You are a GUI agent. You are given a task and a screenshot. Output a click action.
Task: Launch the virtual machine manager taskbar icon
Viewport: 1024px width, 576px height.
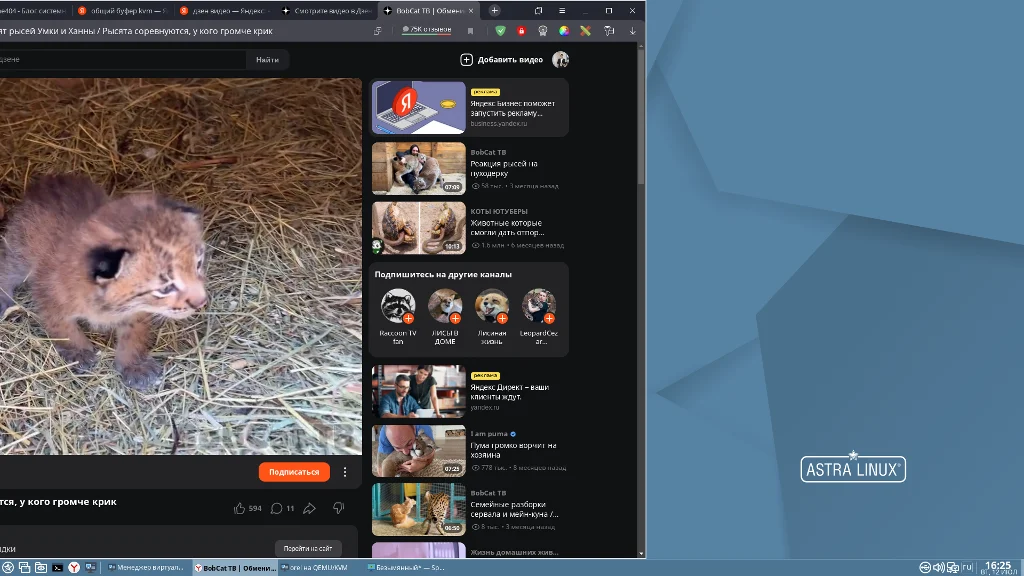point(90,568)
